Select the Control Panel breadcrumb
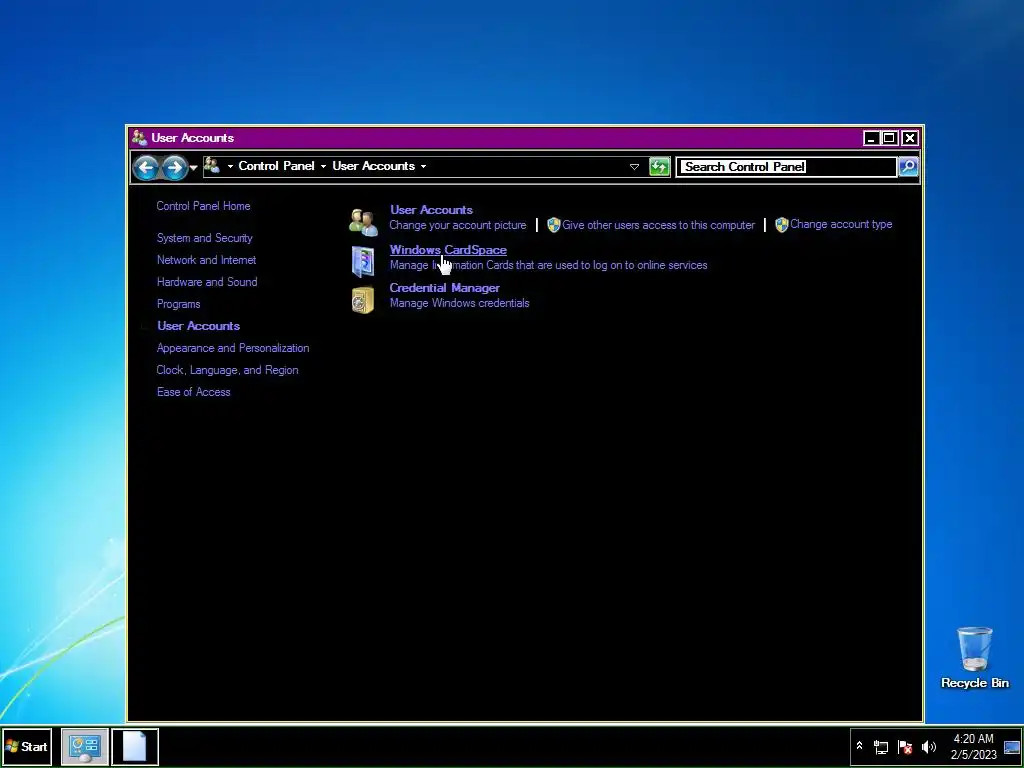The height and width of the screenshot is (768, 1024). [x=276, y=166]
